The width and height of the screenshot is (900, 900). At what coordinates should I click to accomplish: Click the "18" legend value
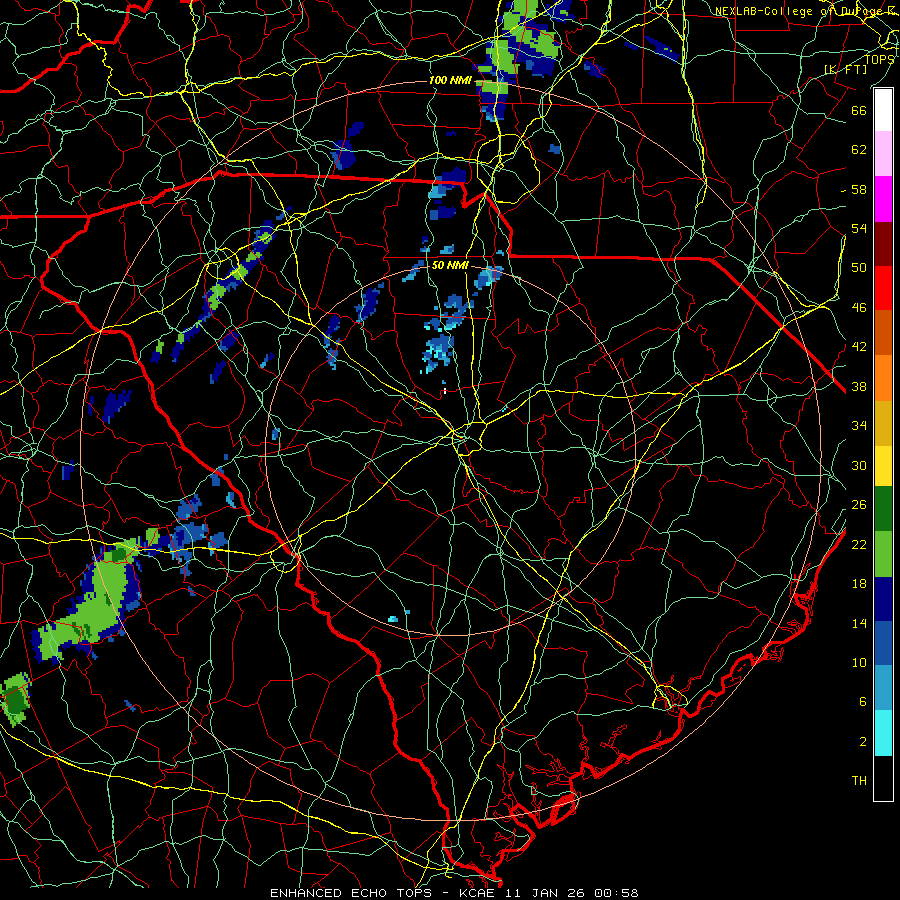tap(859, 584)
